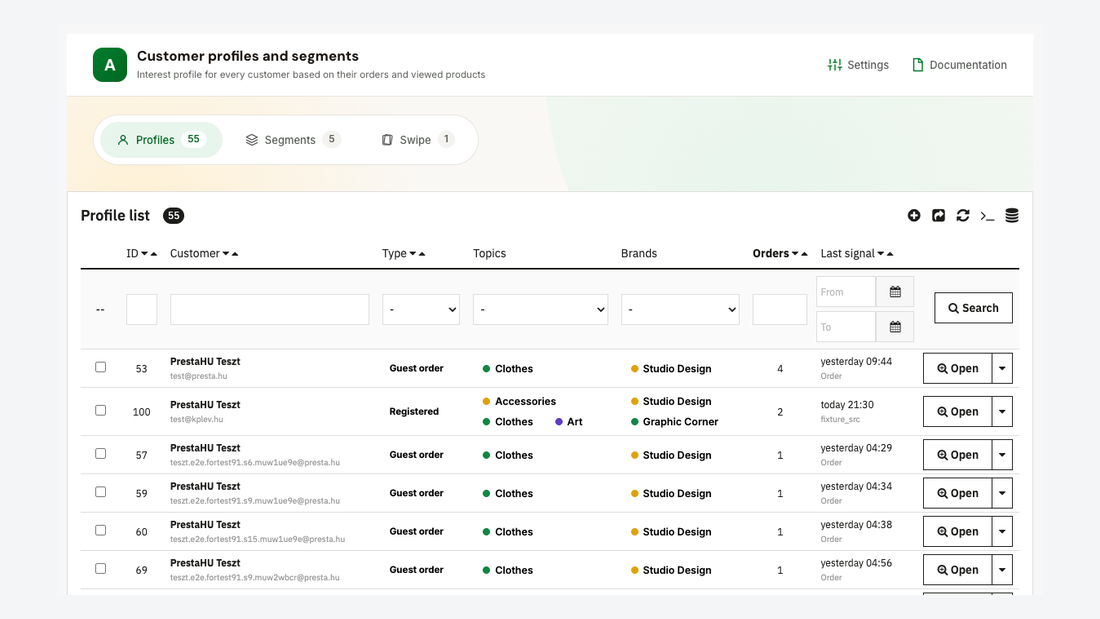
Task: Open the Brands filter dropdown
Action: (680, 310)
